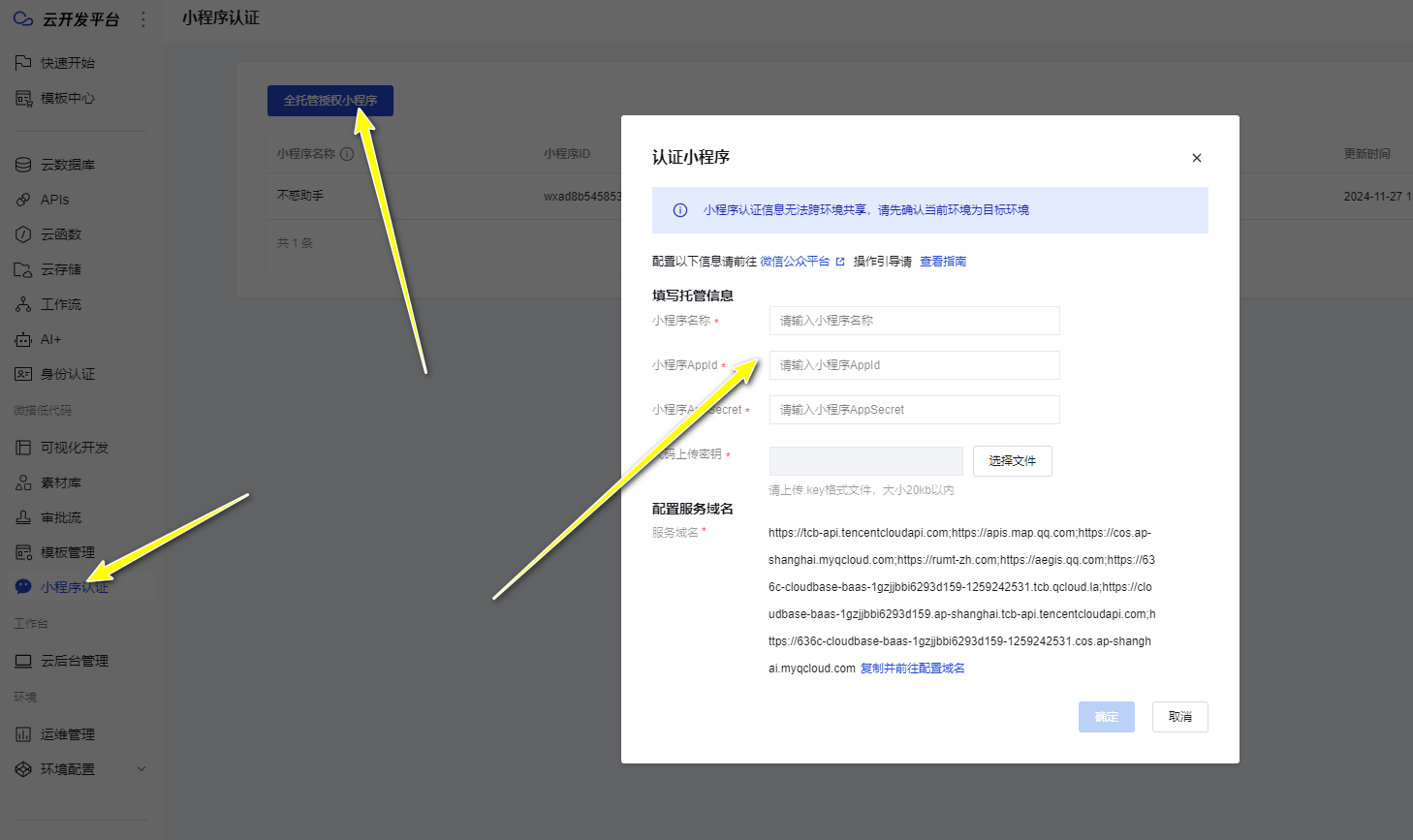Screen dimensions: 1413x840
Task: Open the 微信公众平台 link
Action: tap(795, 262)
